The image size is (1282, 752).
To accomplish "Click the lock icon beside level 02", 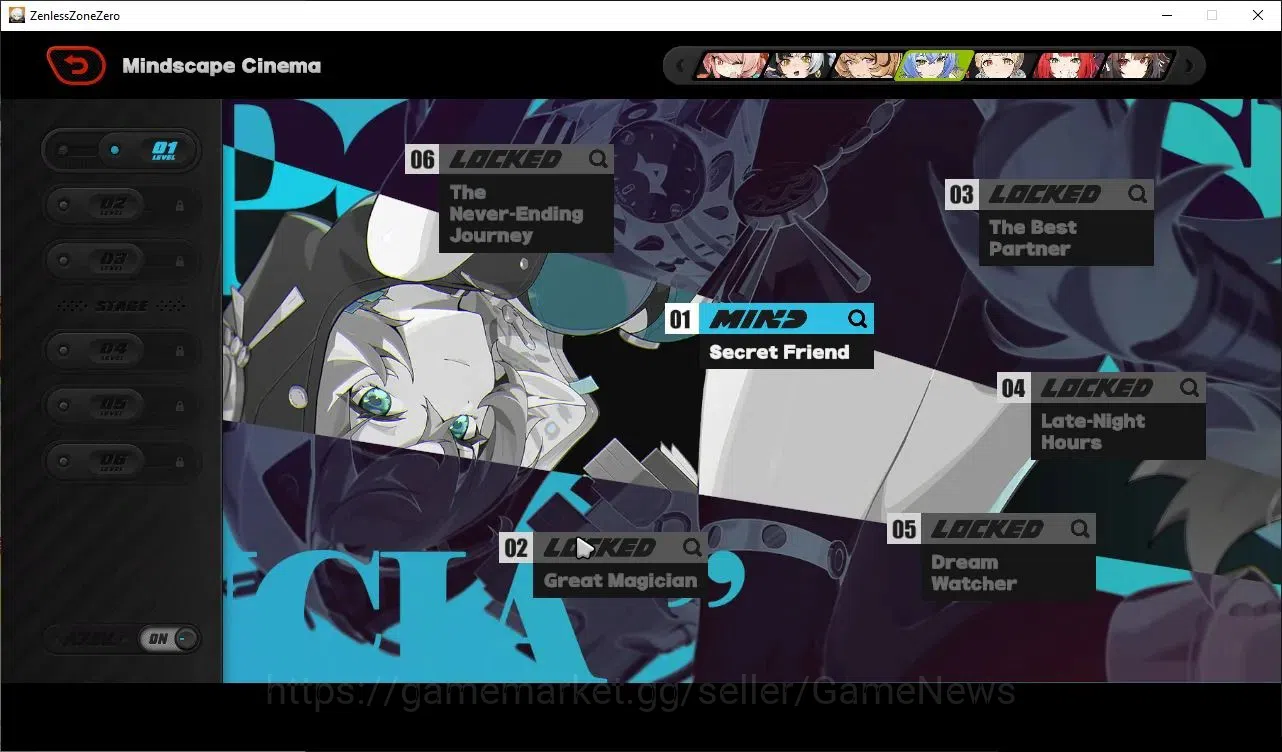I will click(x=180, y=205).
